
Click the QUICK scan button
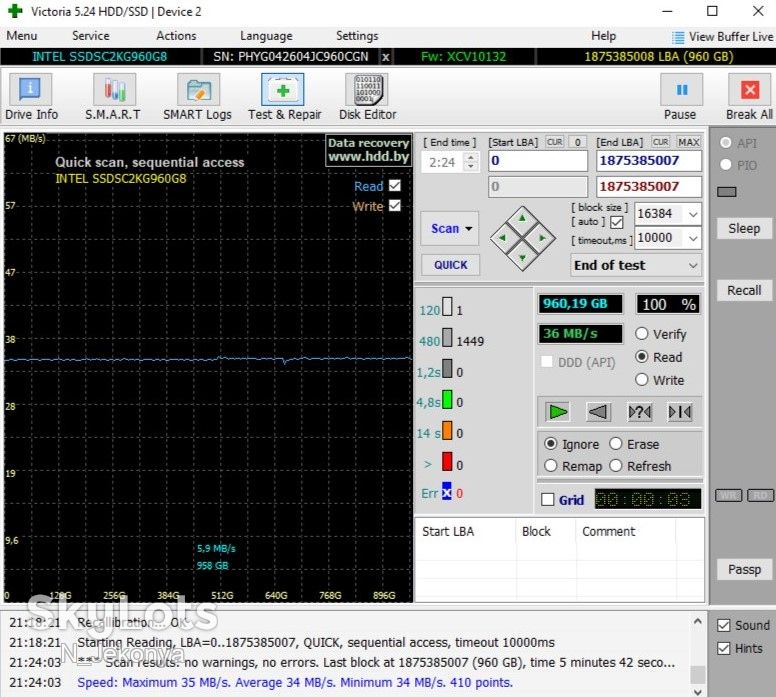(450, 265)
